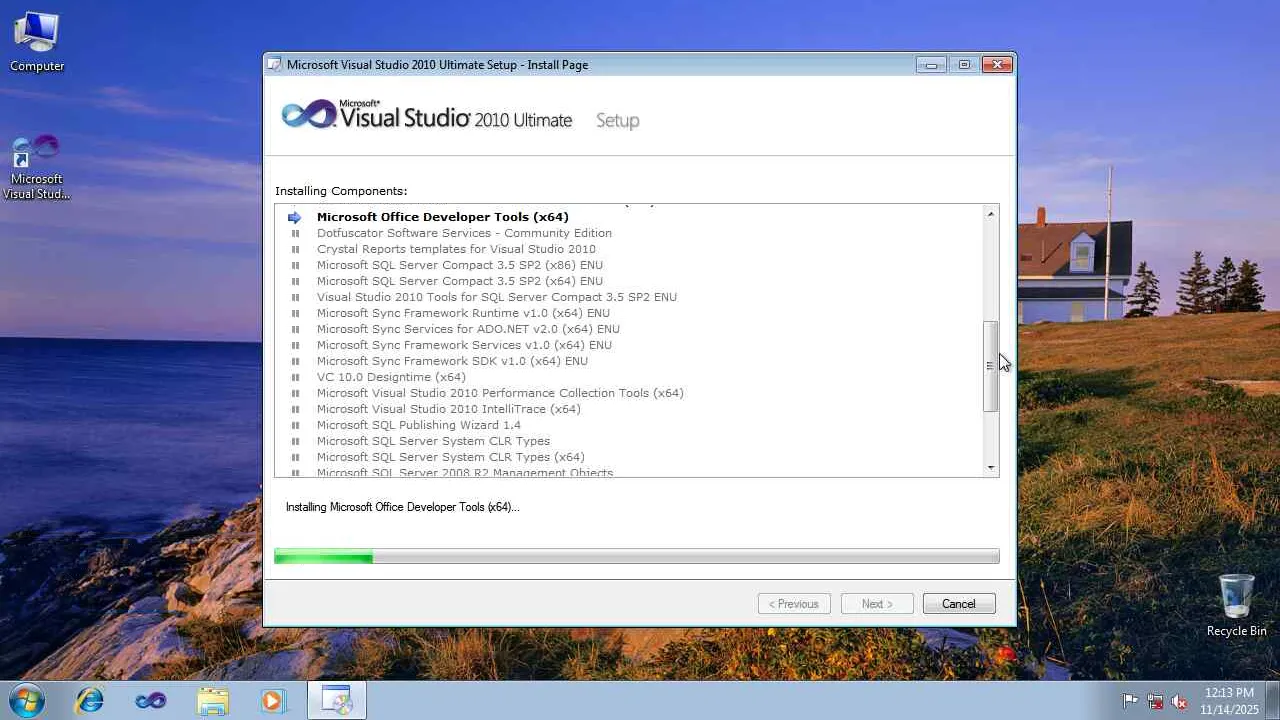Click pending icon beside Performance Collection Tools (x64)
The image size is (1280, 720).
point(295,393)
